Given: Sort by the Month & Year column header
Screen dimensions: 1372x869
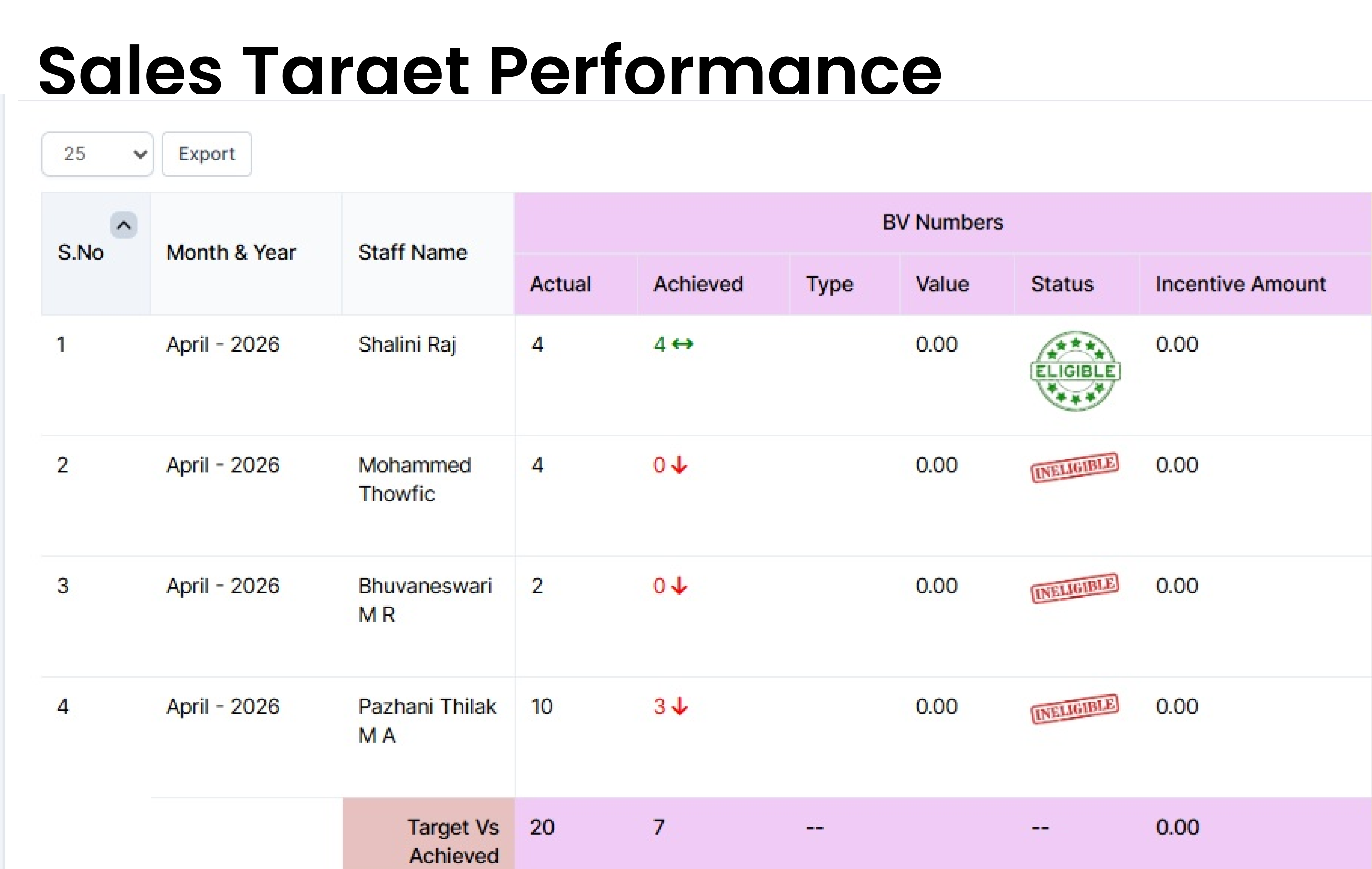Looking at the screenshot, I should [231, 252].
